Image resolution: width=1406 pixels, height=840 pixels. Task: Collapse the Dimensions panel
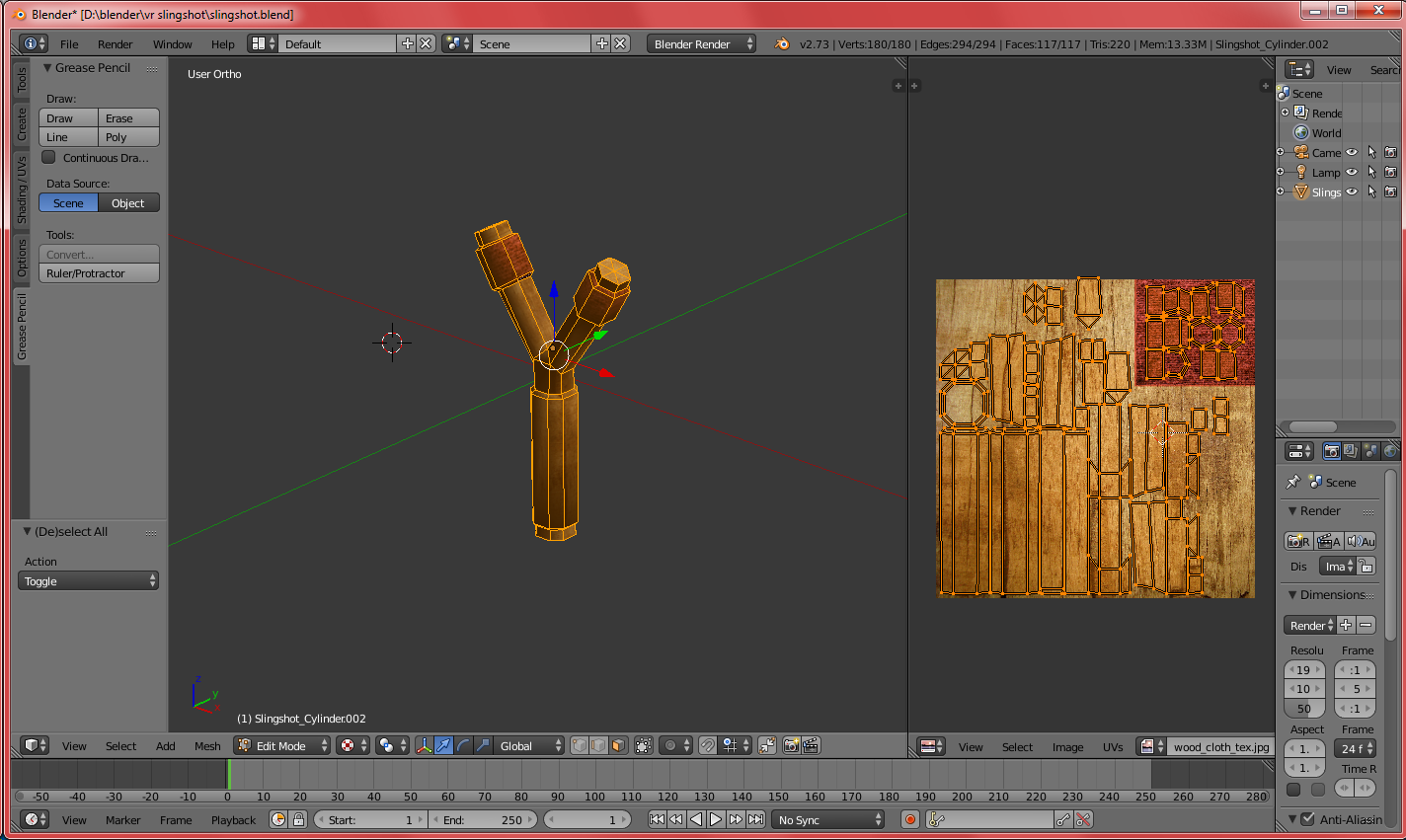[1292, 594]
